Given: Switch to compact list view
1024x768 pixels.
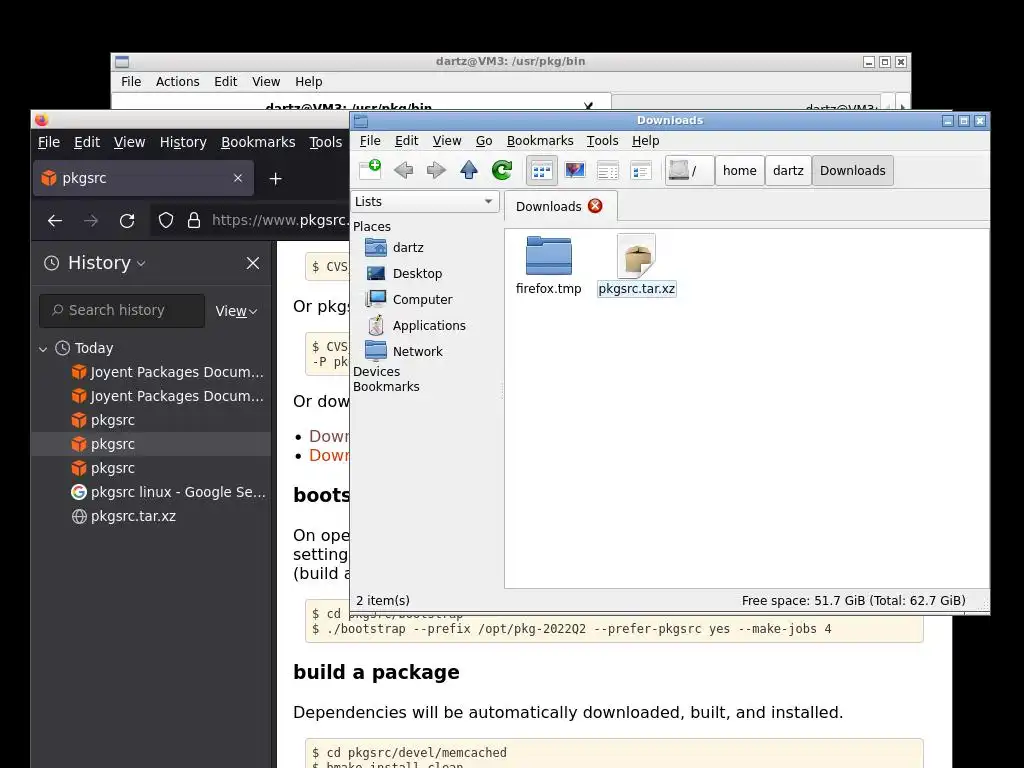Looking at the screenshot, I should pyautogui.click(x=607, y=170).
